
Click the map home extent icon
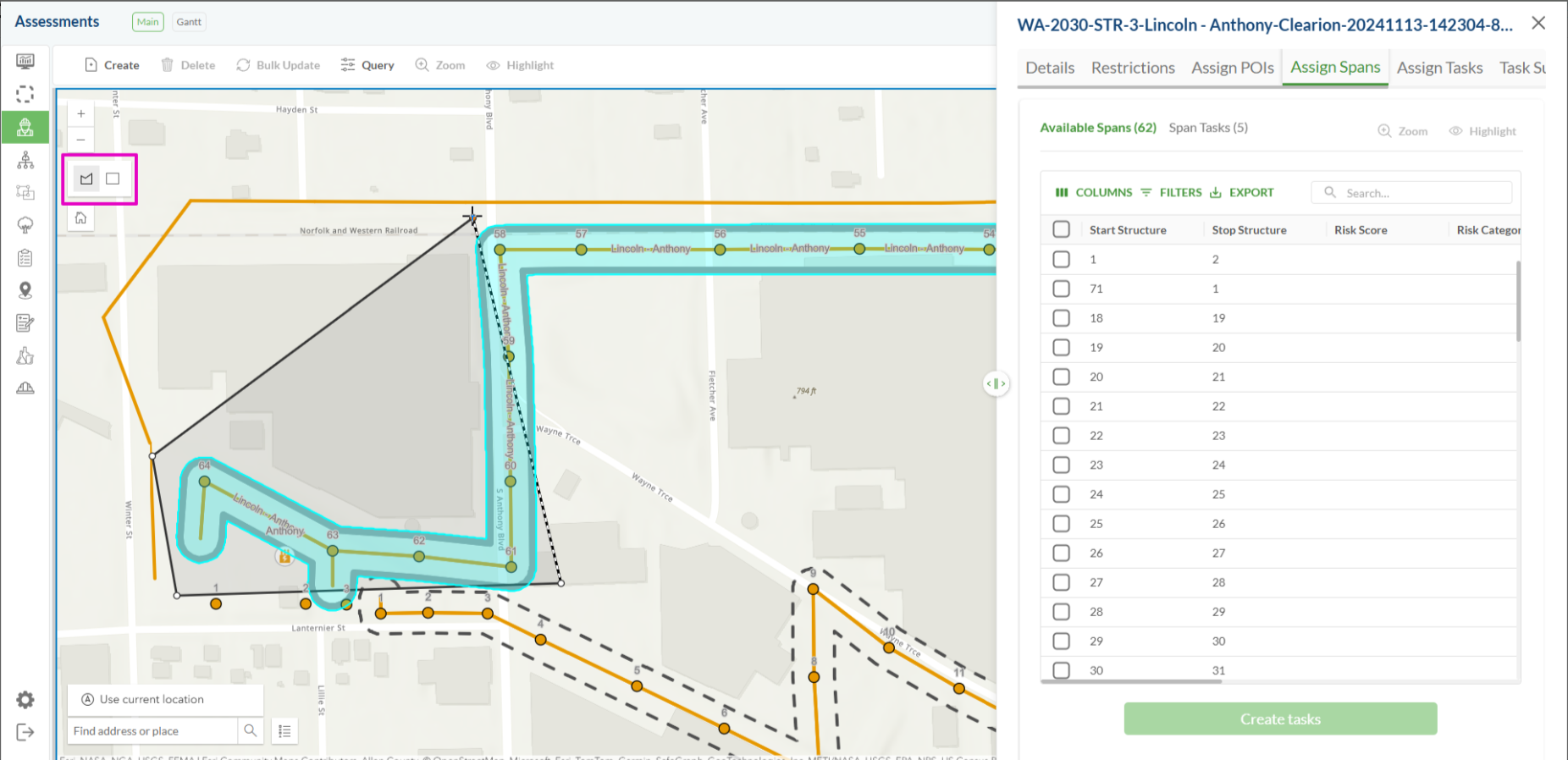(81, 218)
